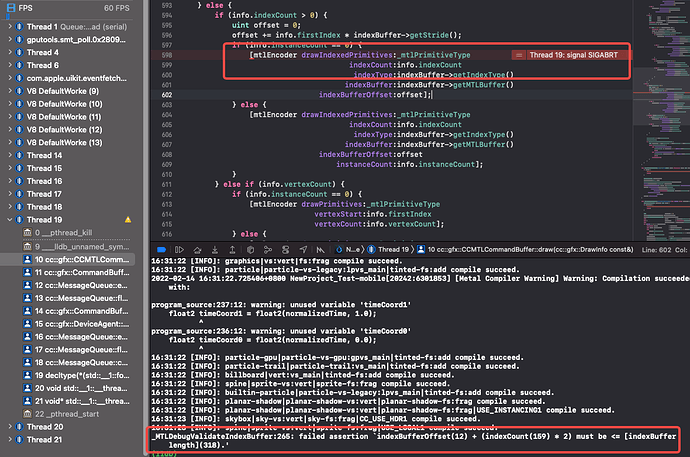Select the 60 FPS readout
This screenshot has width=690, height=457.
[117, 8]
